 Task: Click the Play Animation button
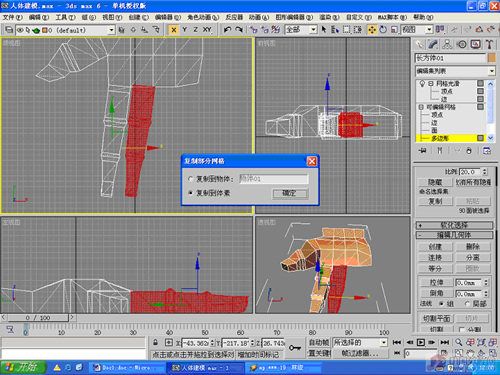(x=421, y=342)
